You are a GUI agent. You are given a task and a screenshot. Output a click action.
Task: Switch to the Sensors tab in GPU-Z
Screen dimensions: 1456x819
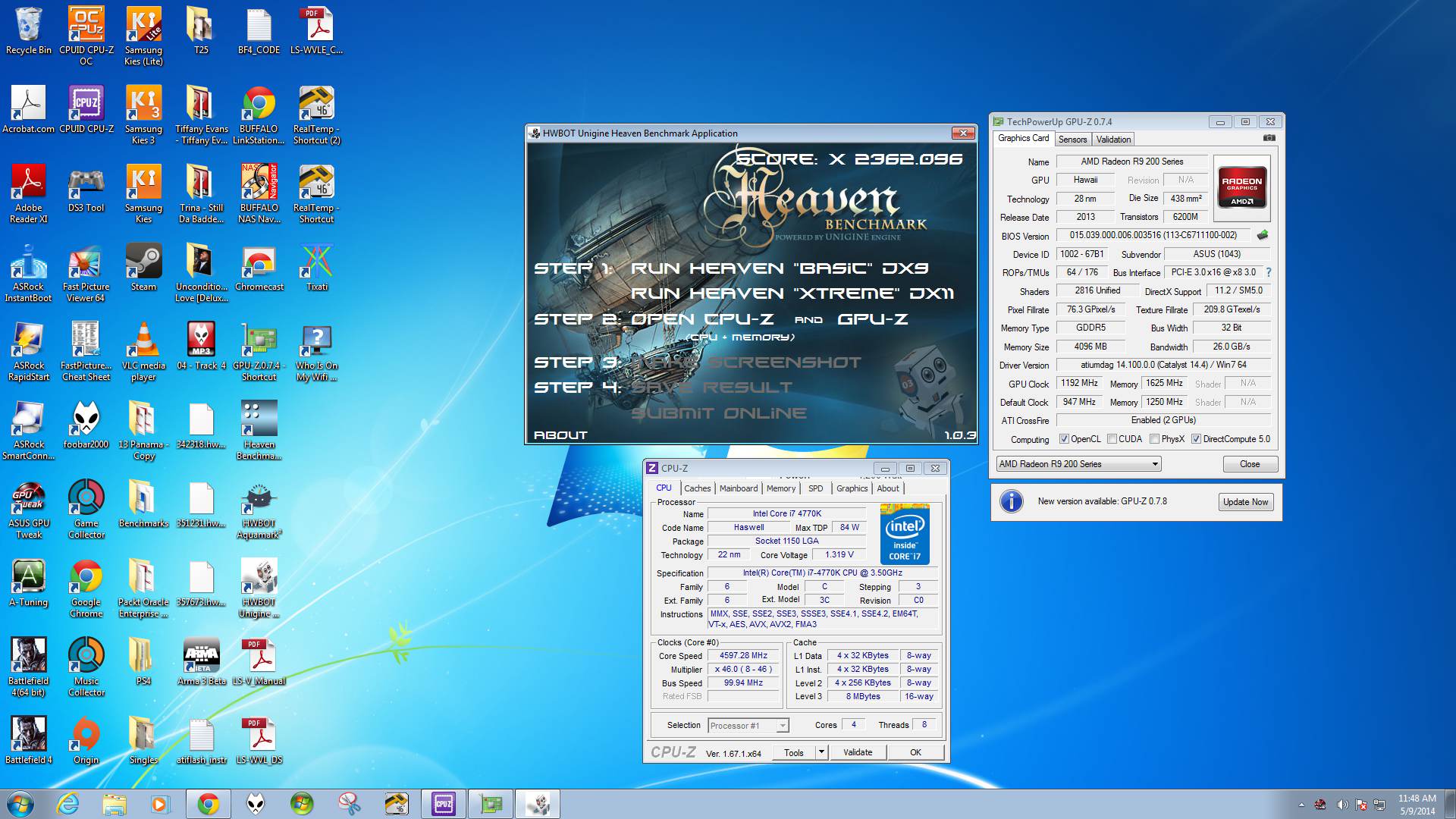tap(1072, 140)
